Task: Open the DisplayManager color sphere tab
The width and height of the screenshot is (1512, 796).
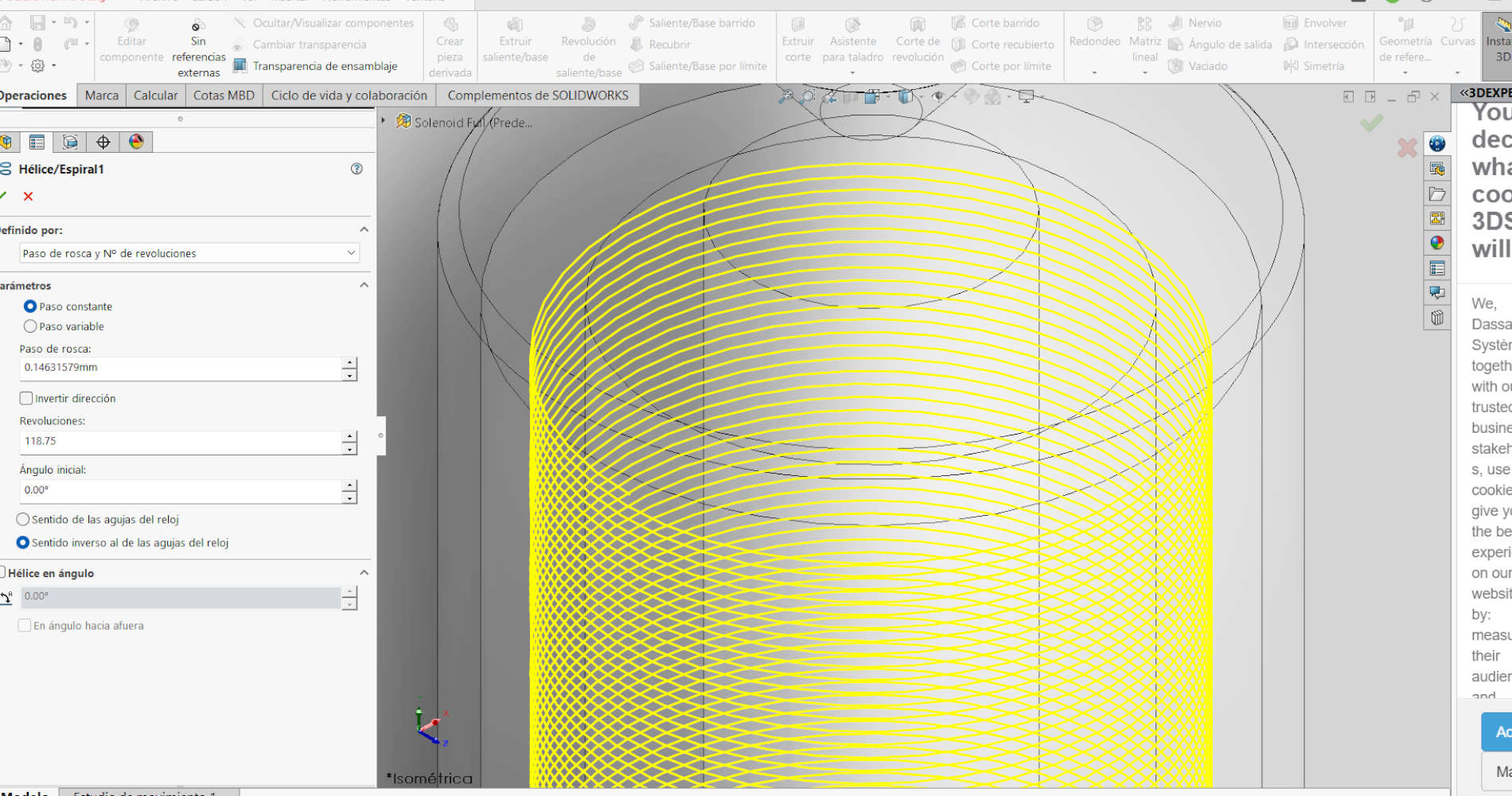Action: coord(136,142)
